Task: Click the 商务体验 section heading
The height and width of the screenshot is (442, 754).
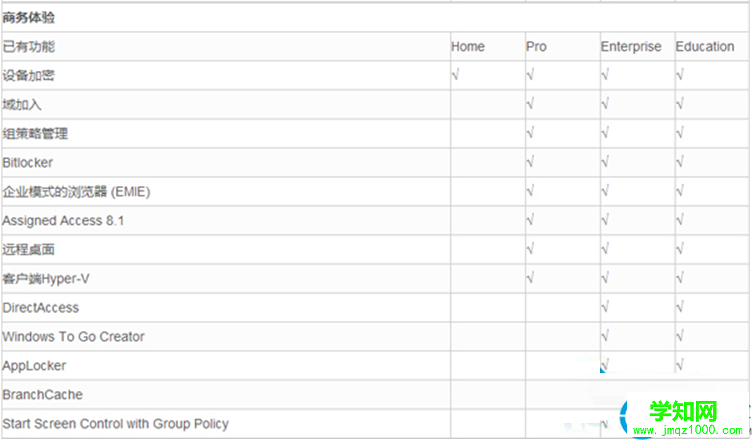Action: [x=29, y=18]
